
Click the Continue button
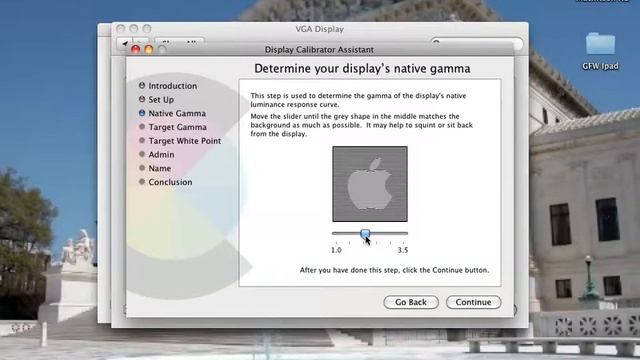tap(473, 302)
